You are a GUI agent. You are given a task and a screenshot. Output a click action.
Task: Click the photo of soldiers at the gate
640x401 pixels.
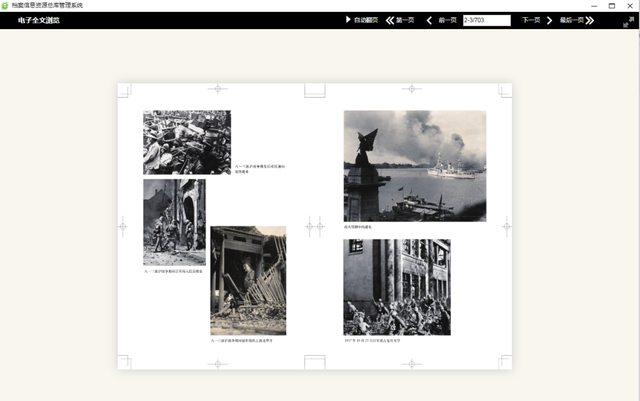[x=174, y=222]
